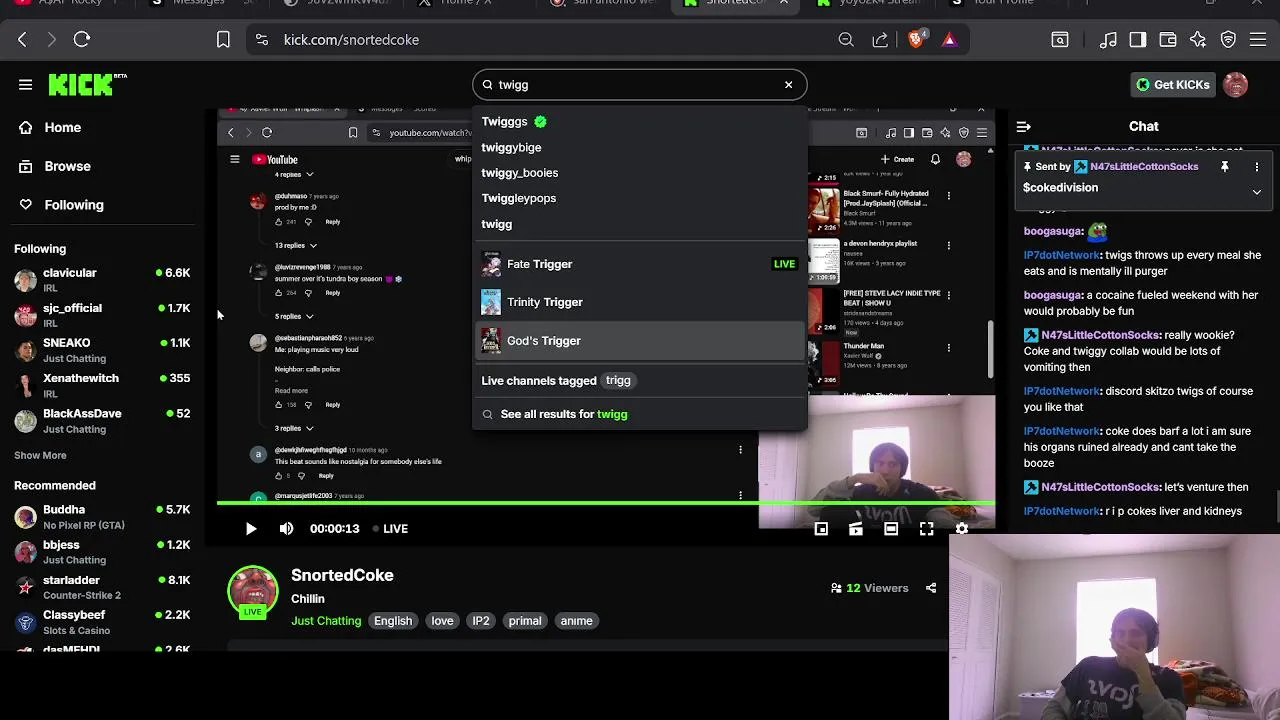Select the Twigggs verified search suggestion
The height and width of the screenshot is (720, 1280).
click(640, 122)
